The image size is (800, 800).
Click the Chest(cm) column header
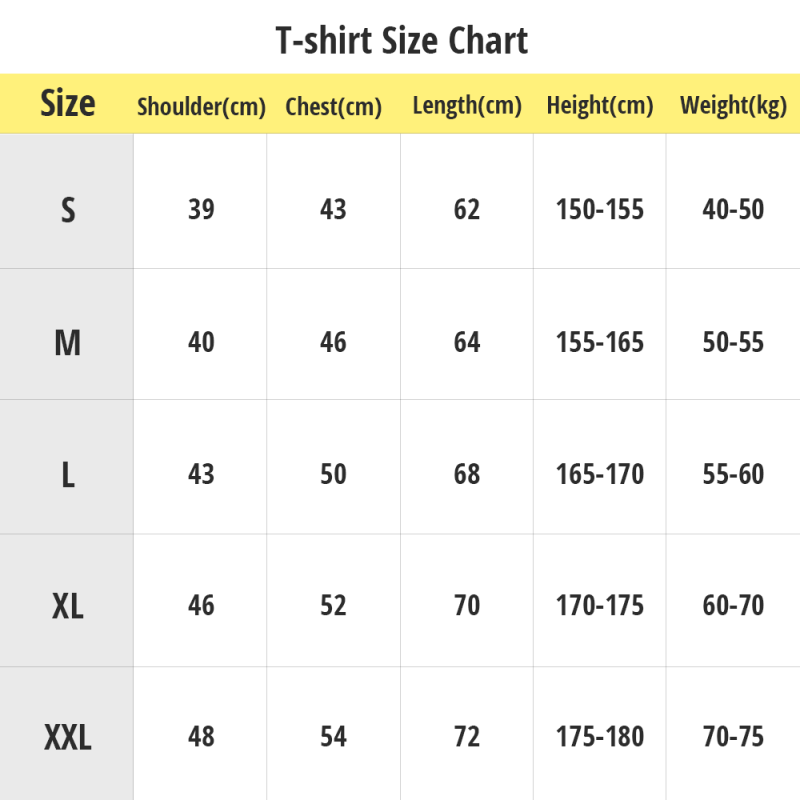334,106
